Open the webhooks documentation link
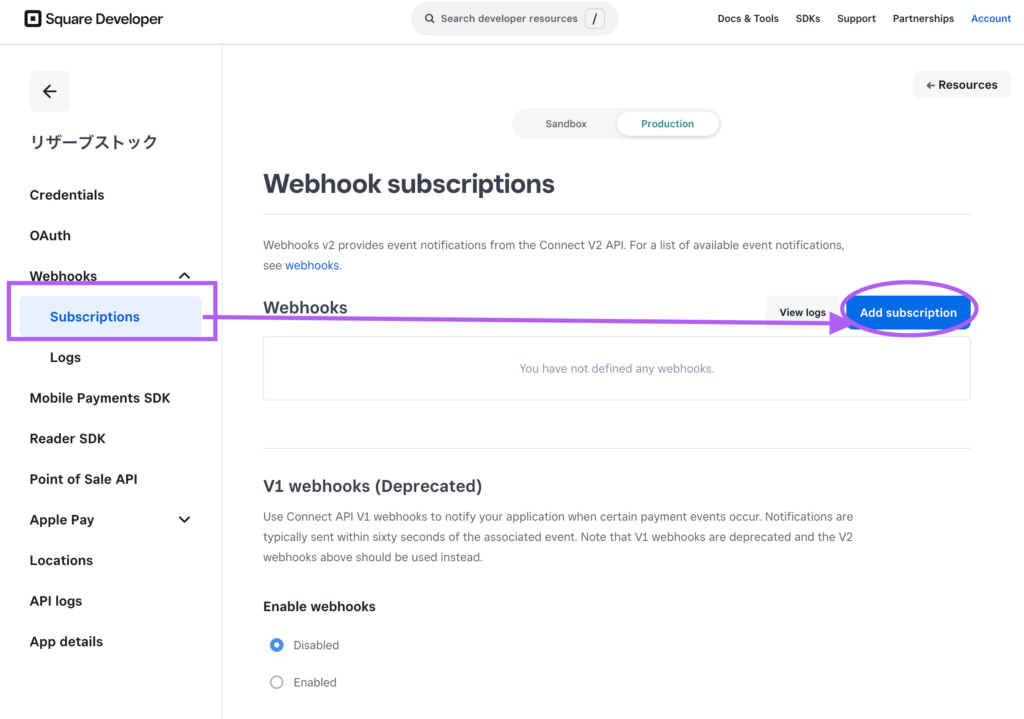1024x719 pixels. (x=312, y=265)
